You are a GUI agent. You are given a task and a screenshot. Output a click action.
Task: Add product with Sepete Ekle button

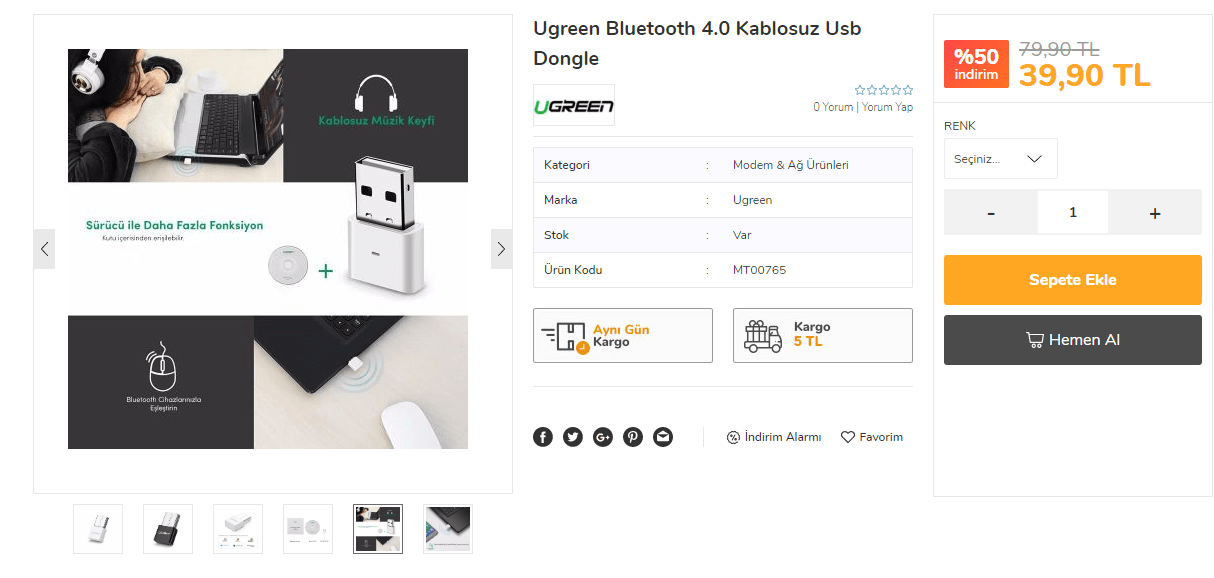pyautogui.click(x=1073, y=280)
